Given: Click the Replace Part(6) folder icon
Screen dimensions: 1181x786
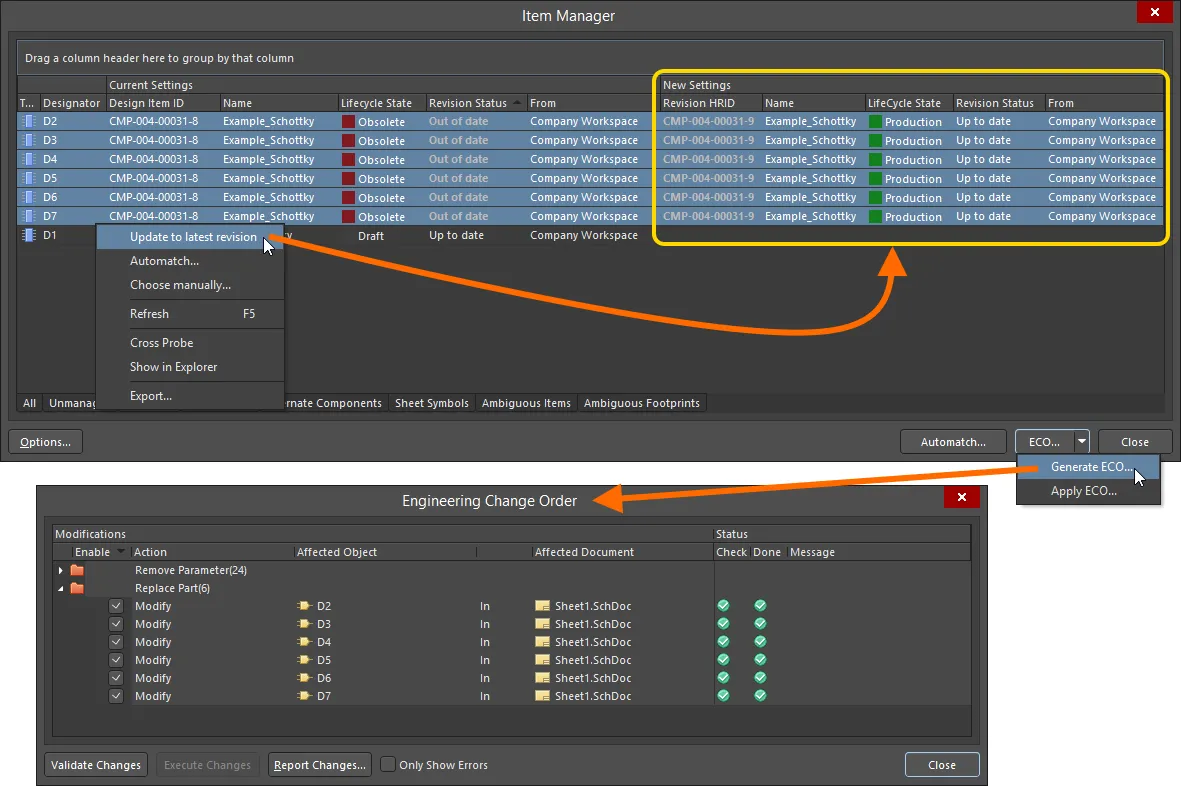Looking at the screenshot, I should (x=77, y=589).
